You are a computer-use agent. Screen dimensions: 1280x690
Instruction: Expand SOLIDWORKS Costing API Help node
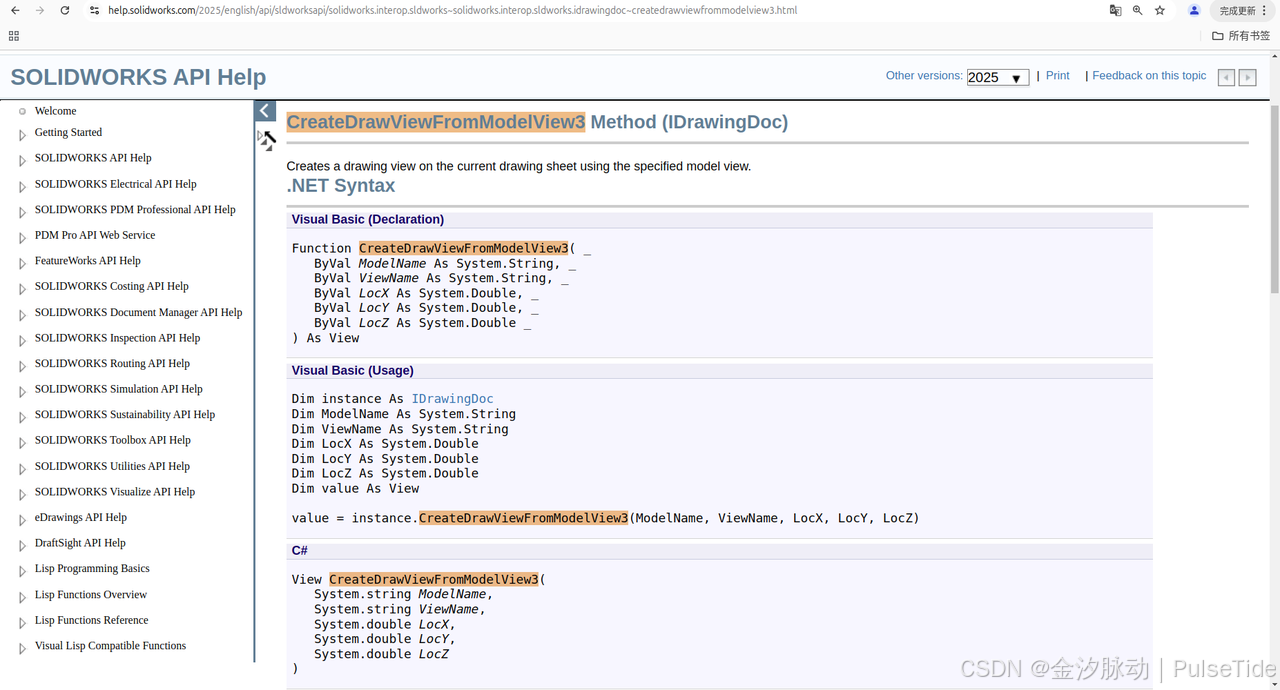tap(22, 289)
